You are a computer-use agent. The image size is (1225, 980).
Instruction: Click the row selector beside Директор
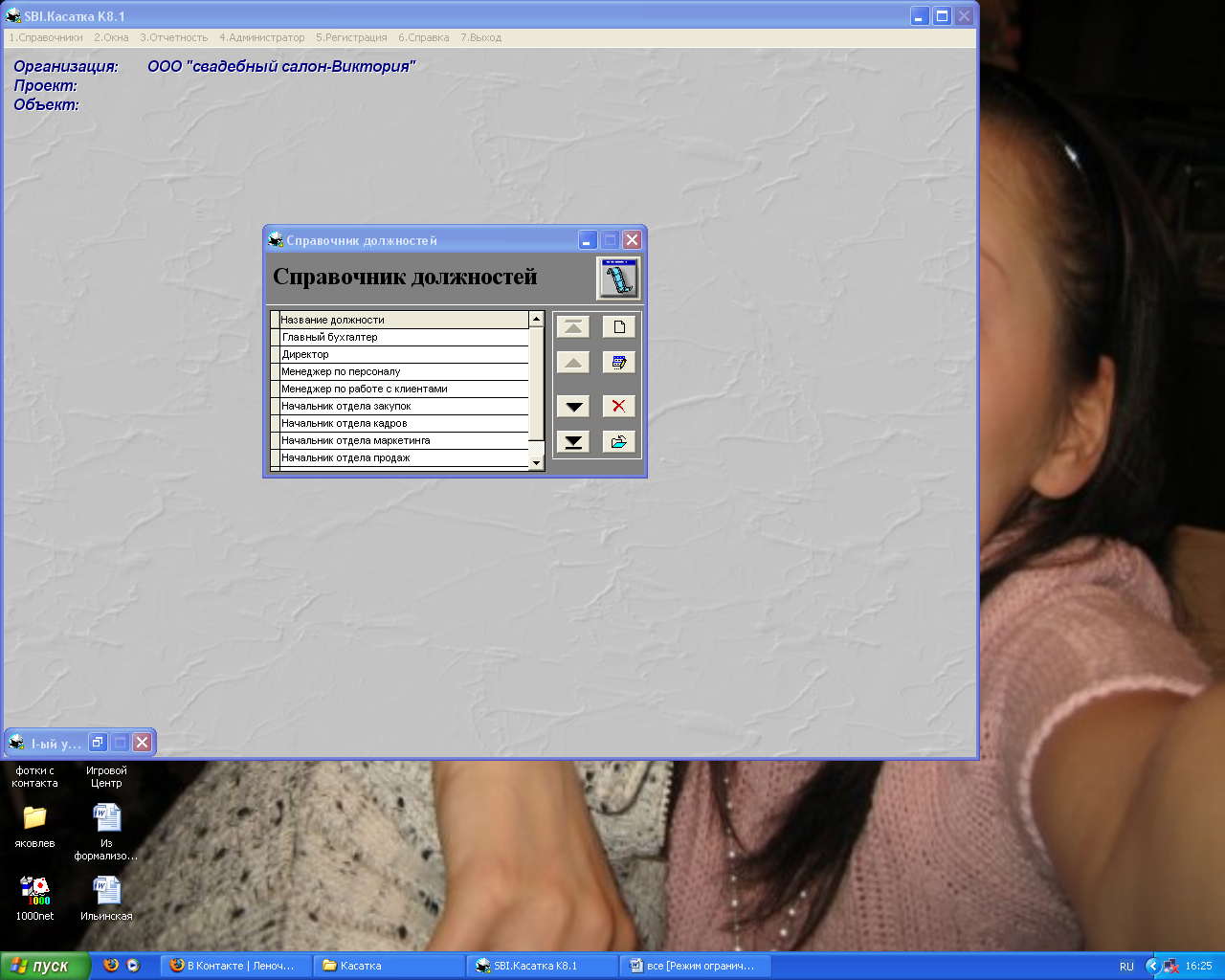coord(275,354)
